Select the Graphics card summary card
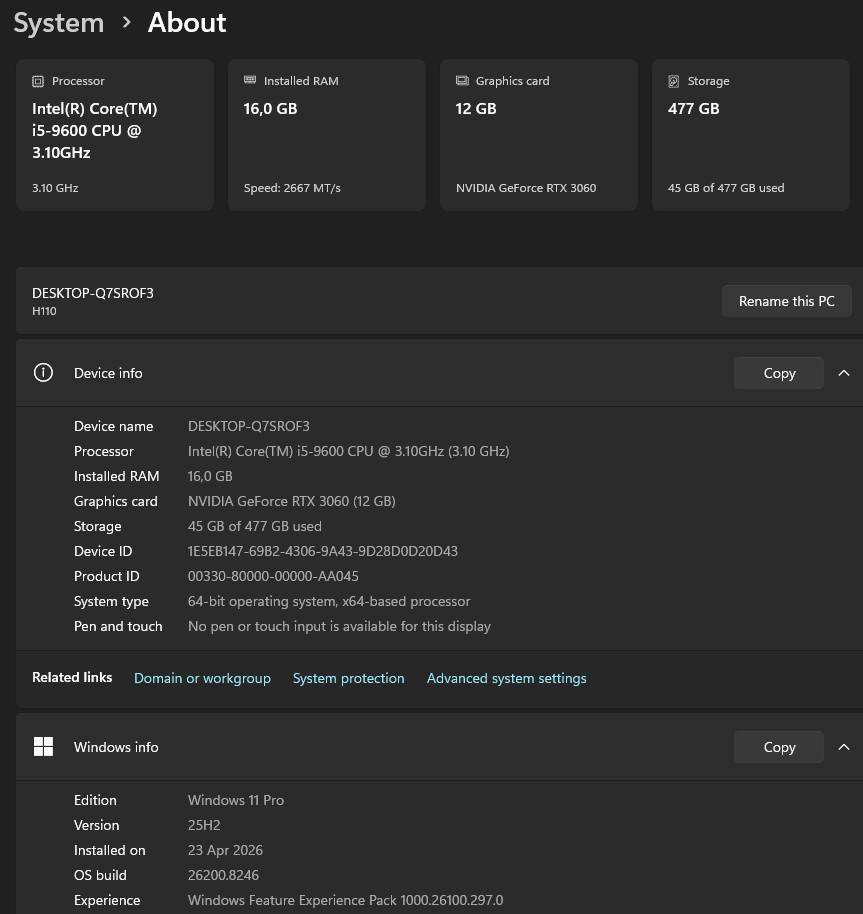Image resolution: width=863 pixels, height=914 pixels. click(x=539, y=135)
